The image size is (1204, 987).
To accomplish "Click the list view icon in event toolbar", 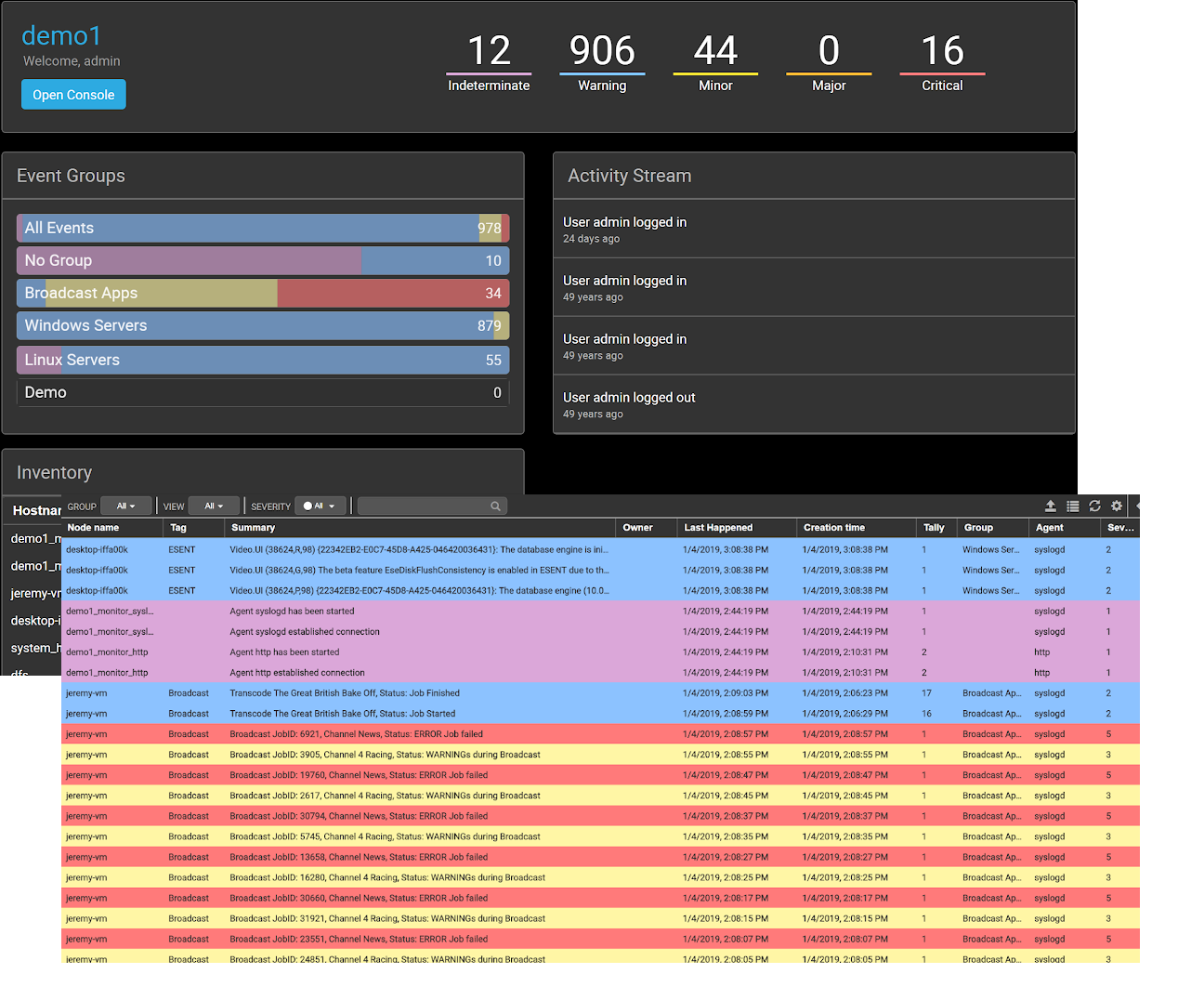I will coord(1072,506).
